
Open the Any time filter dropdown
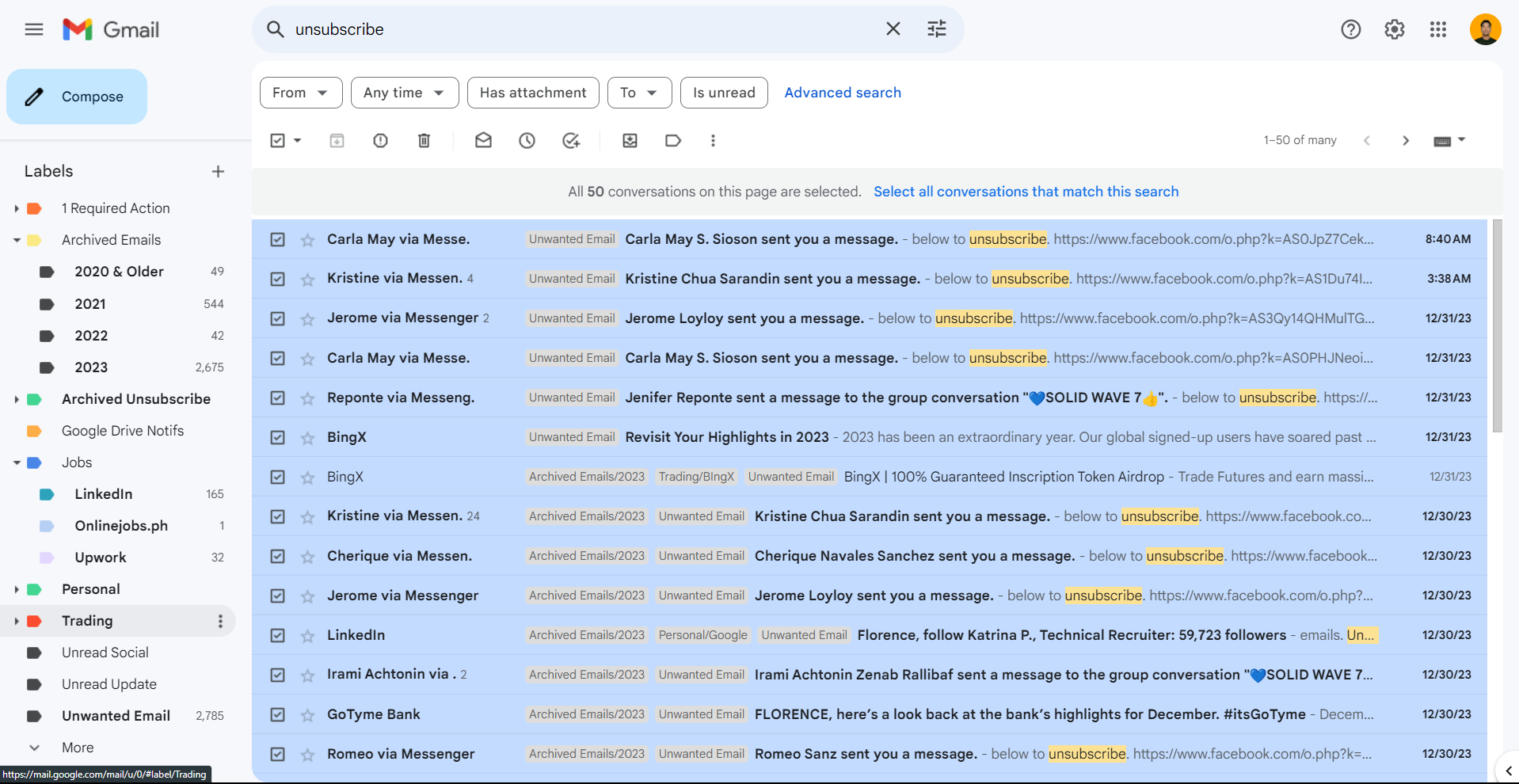[405, 93]
